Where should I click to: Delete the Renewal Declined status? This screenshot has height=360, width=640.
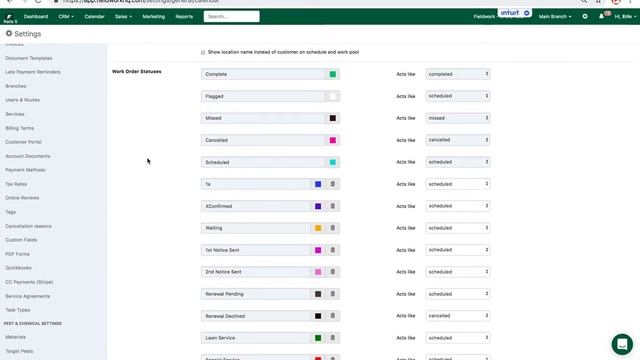coord(333,316)
